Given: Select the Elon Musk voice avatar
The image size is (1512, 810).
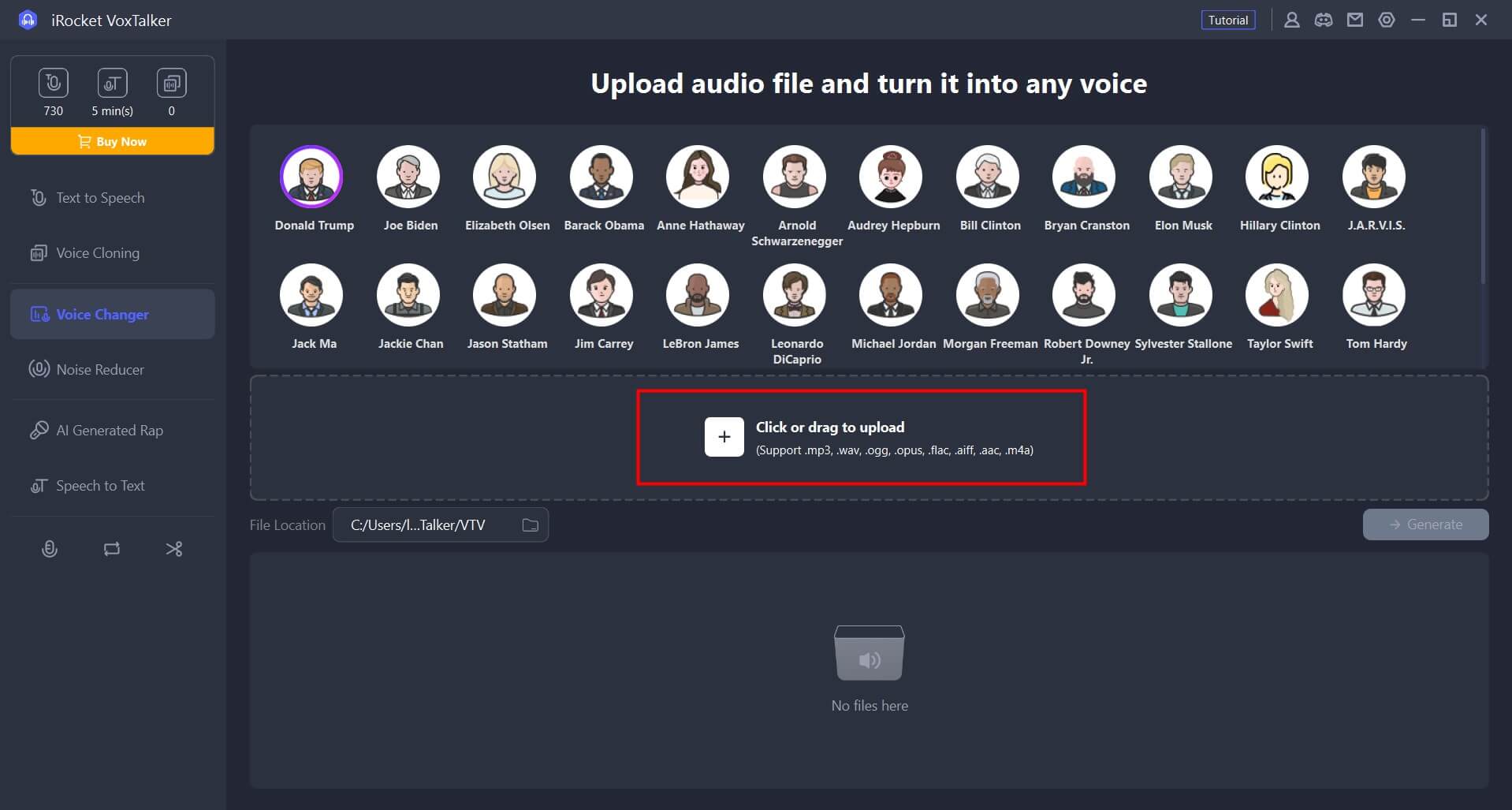Looking at the screenshot, I should point(1181,177).
